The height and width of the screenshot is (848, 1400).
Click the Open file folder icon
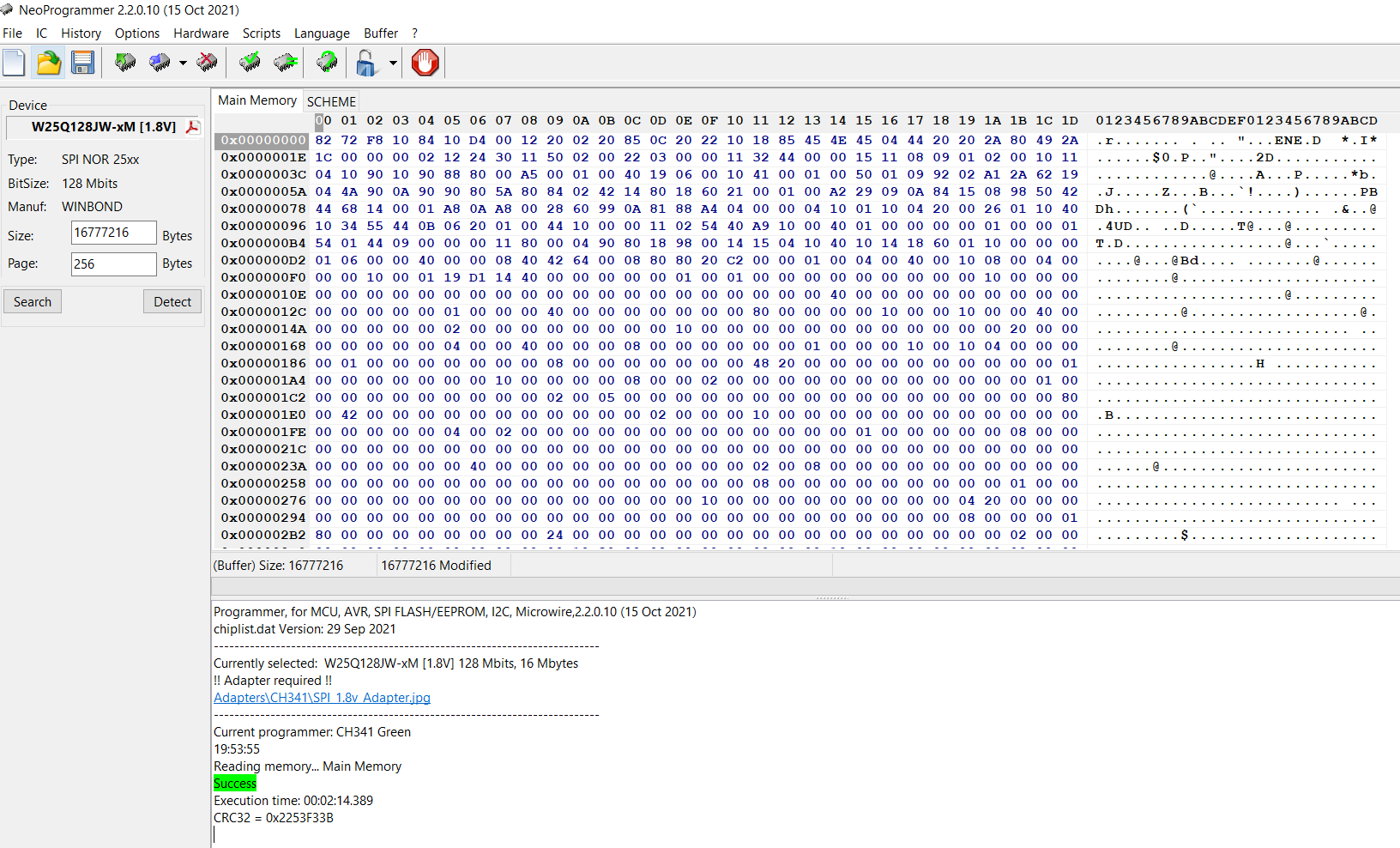coord(49,63)
